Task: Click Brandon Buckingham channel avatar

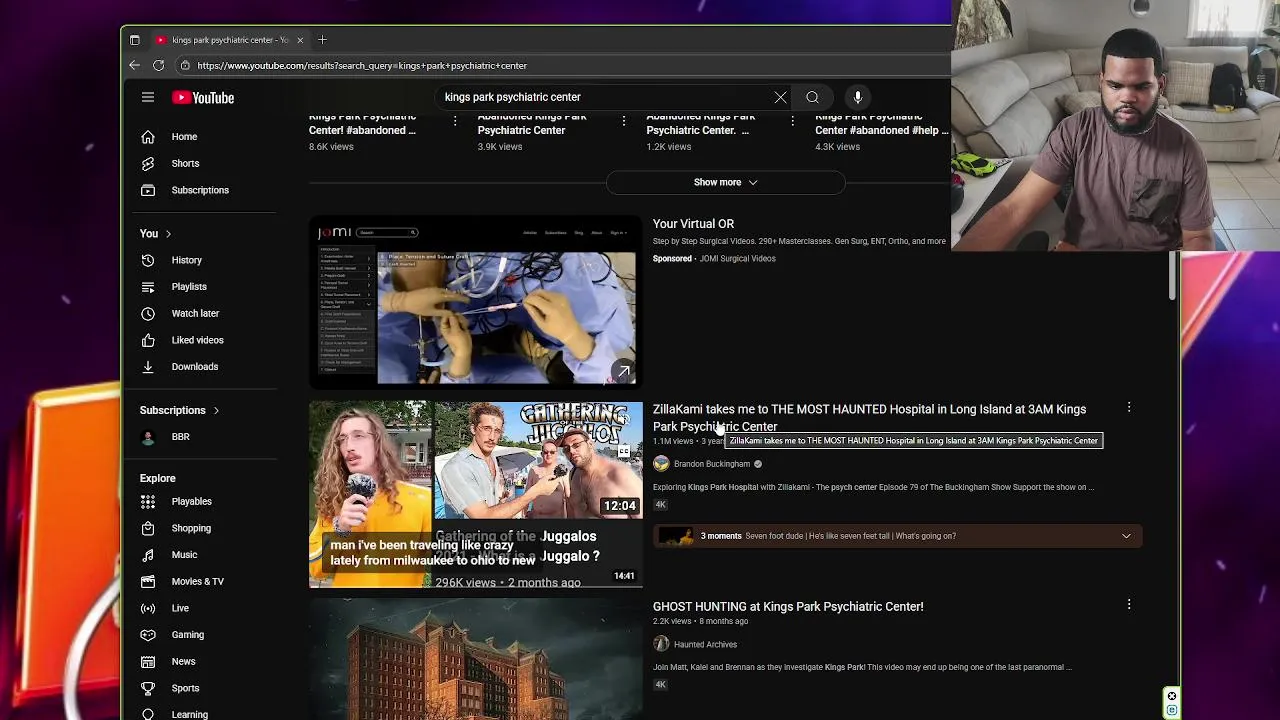Action: click(x=661, y=464)
